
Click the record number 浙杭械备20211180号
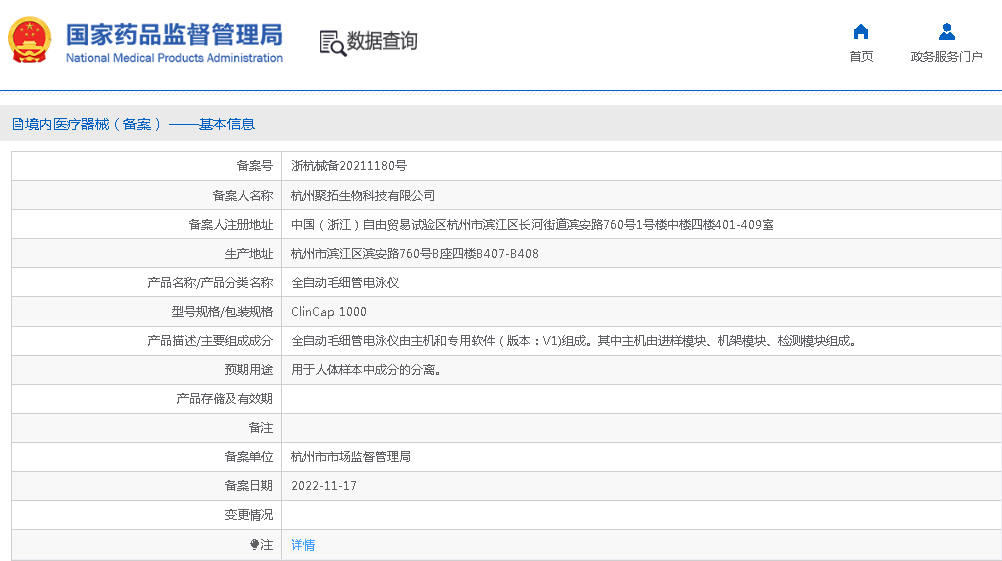(x=348, y=166)
